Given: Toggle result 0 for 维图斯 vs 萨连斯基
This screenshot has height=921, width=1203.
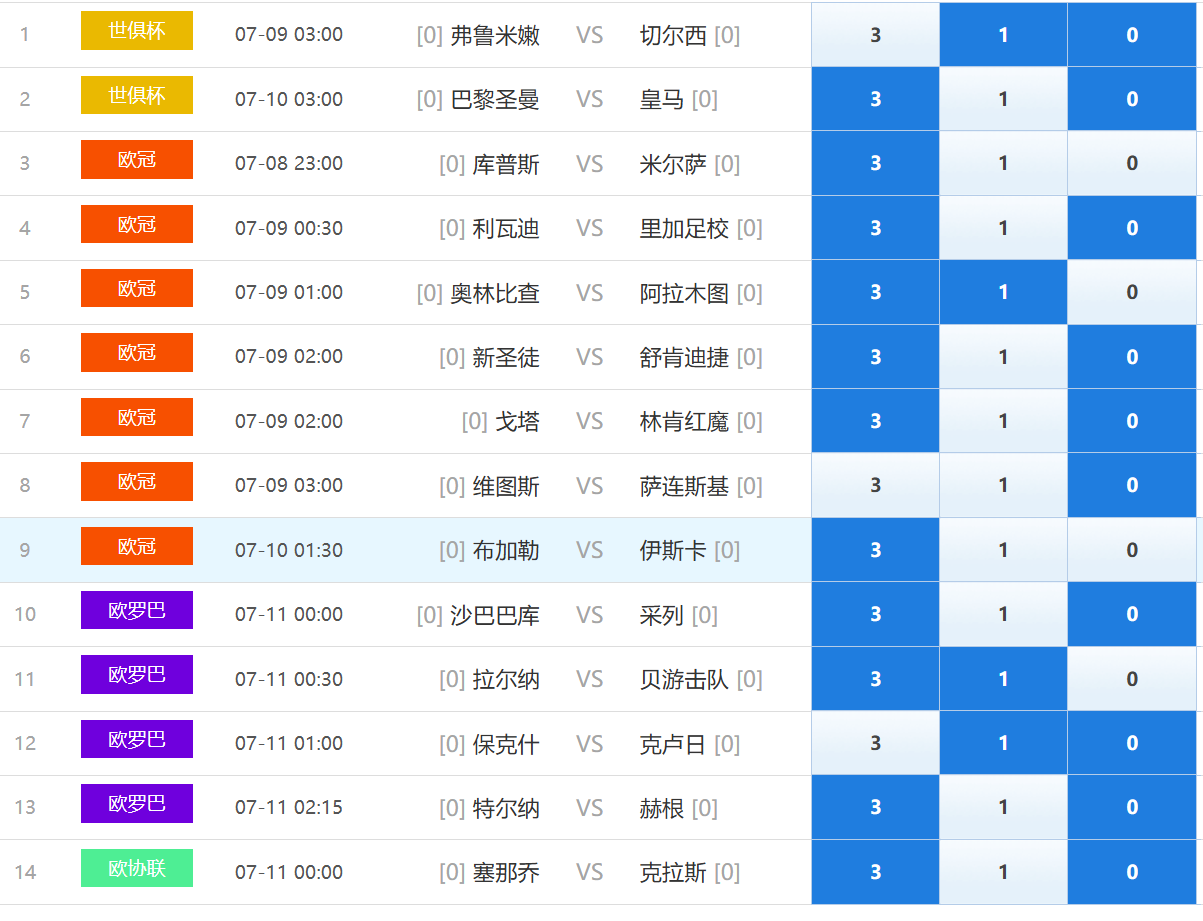Looking at the screenshot, I should tap(1131, 485).
